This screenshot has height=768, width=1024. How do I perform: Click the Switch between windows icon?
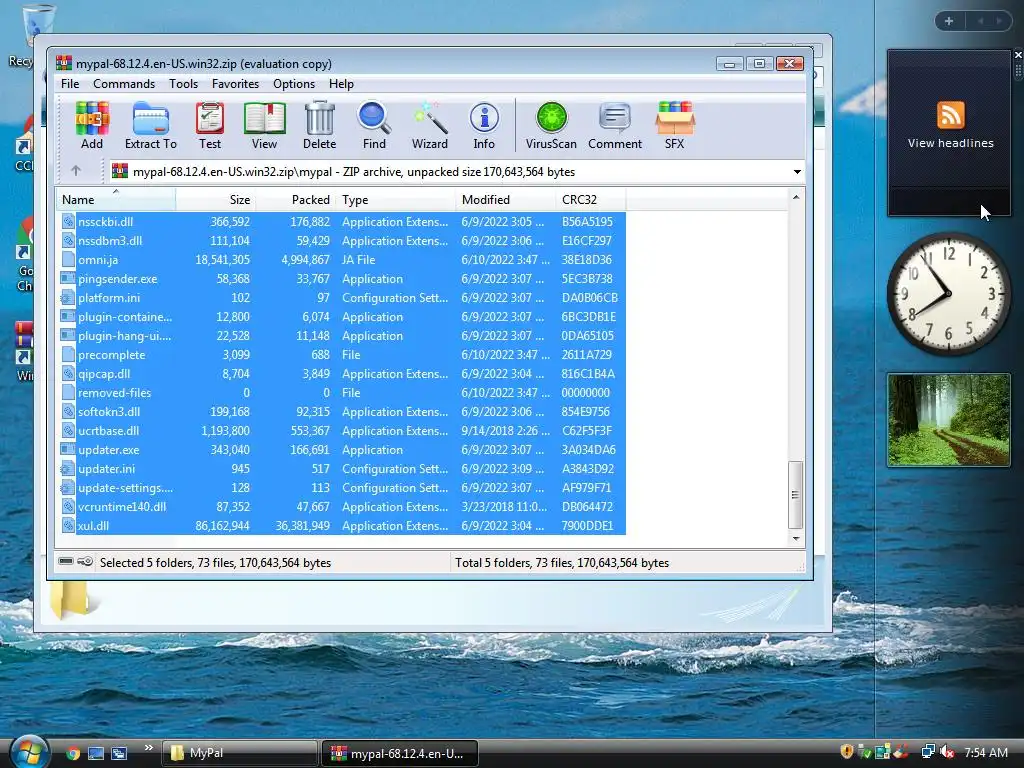tap(119, 753)
